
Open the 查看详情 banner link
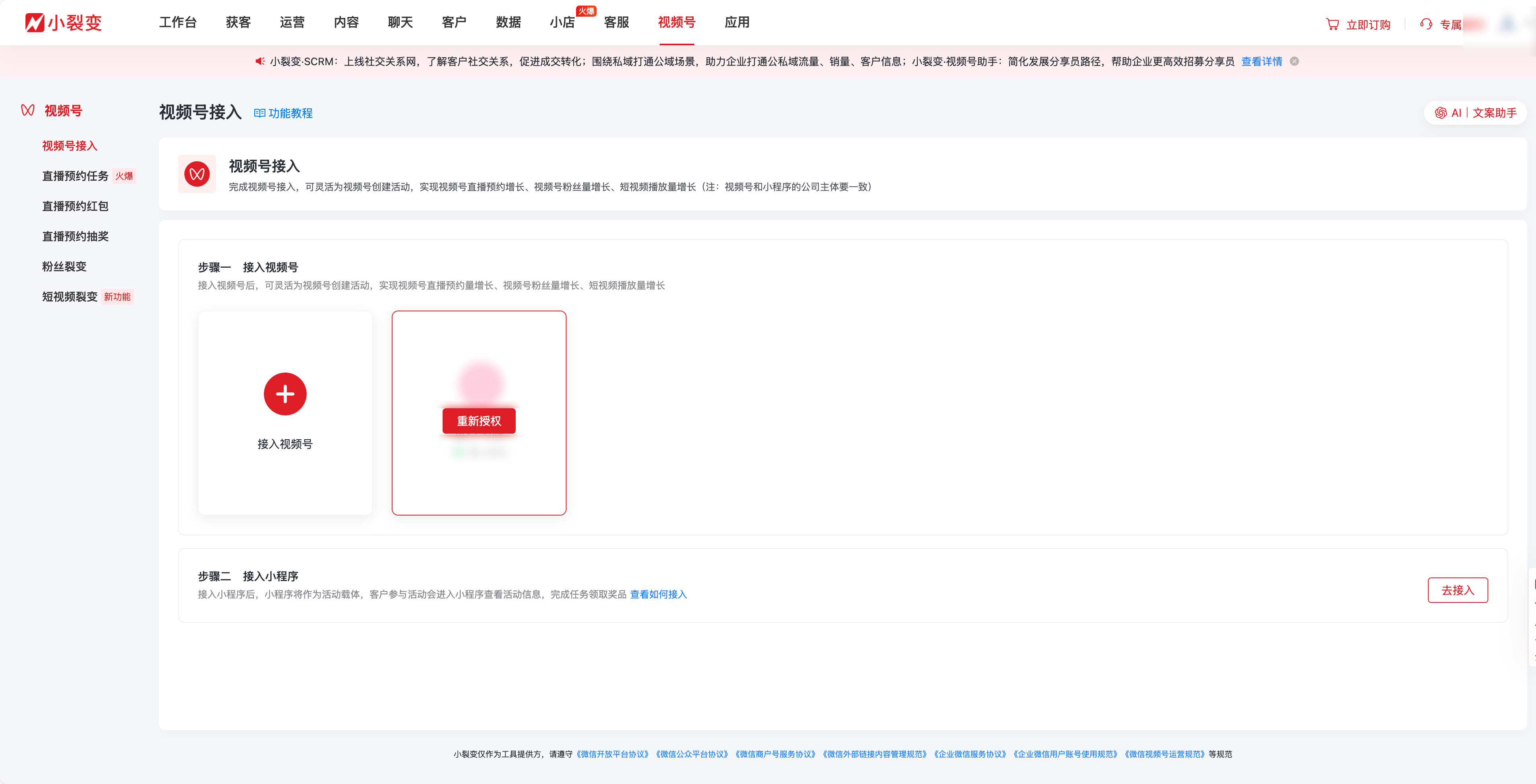[x=1261, y=62]
